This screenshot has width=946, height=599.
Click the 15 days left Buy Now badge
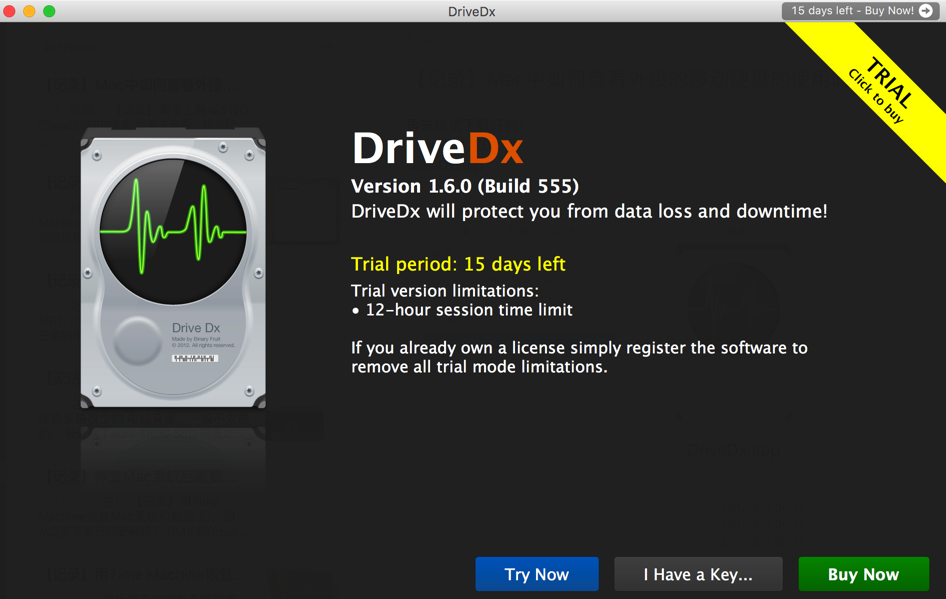(x=861, y=11)
